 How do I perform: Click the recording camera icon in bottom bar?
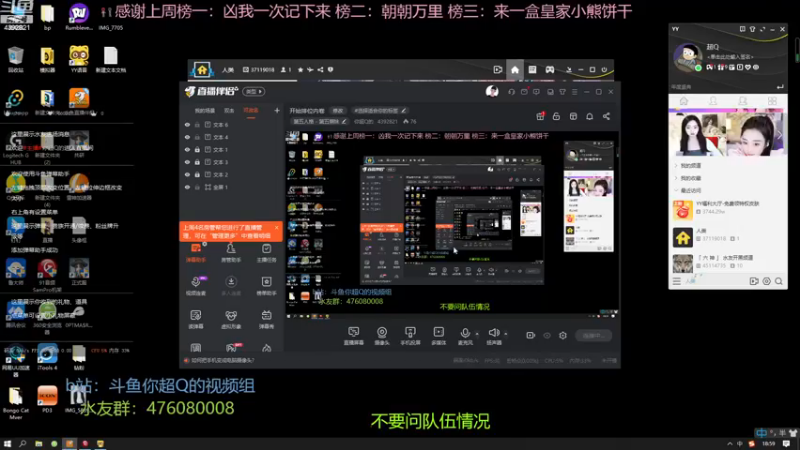click(531, 335)
